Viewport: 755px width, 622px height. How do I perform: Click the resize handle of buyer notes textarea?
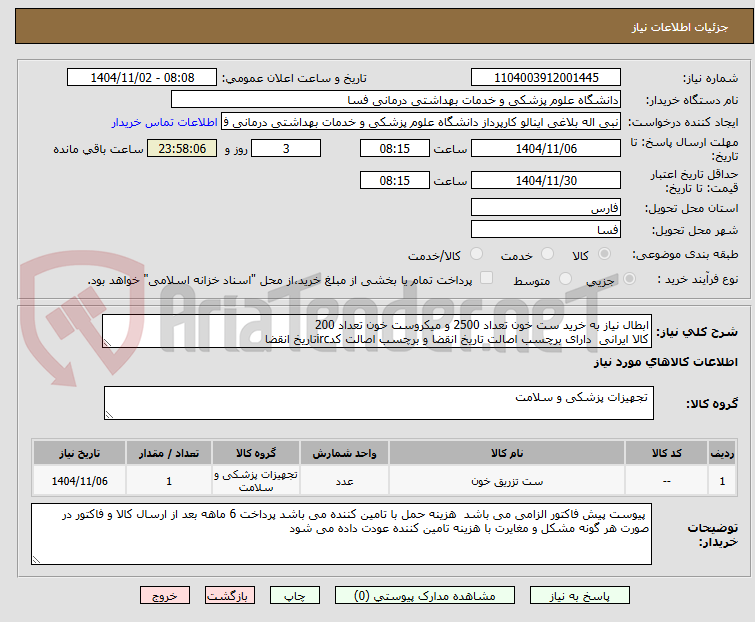36,559
